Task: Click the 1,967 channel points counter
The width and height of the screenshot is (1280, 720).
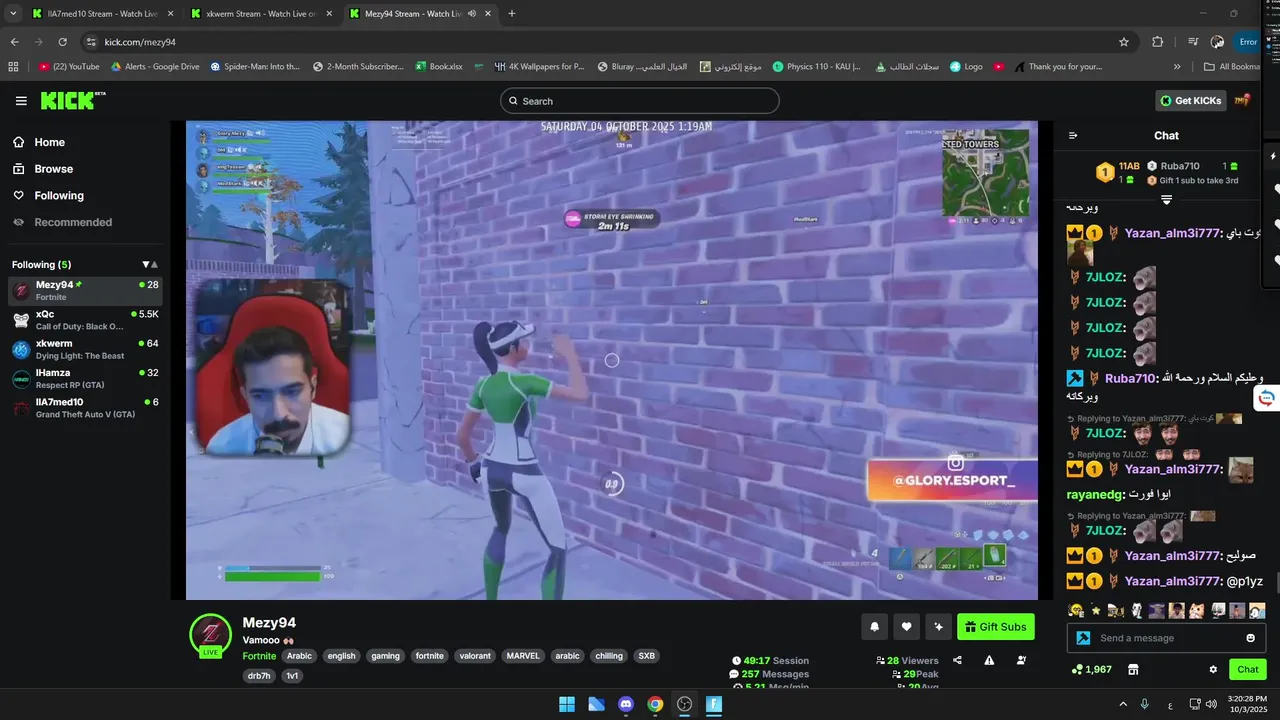Action: pyautogui.click(x=1091, y=669)
